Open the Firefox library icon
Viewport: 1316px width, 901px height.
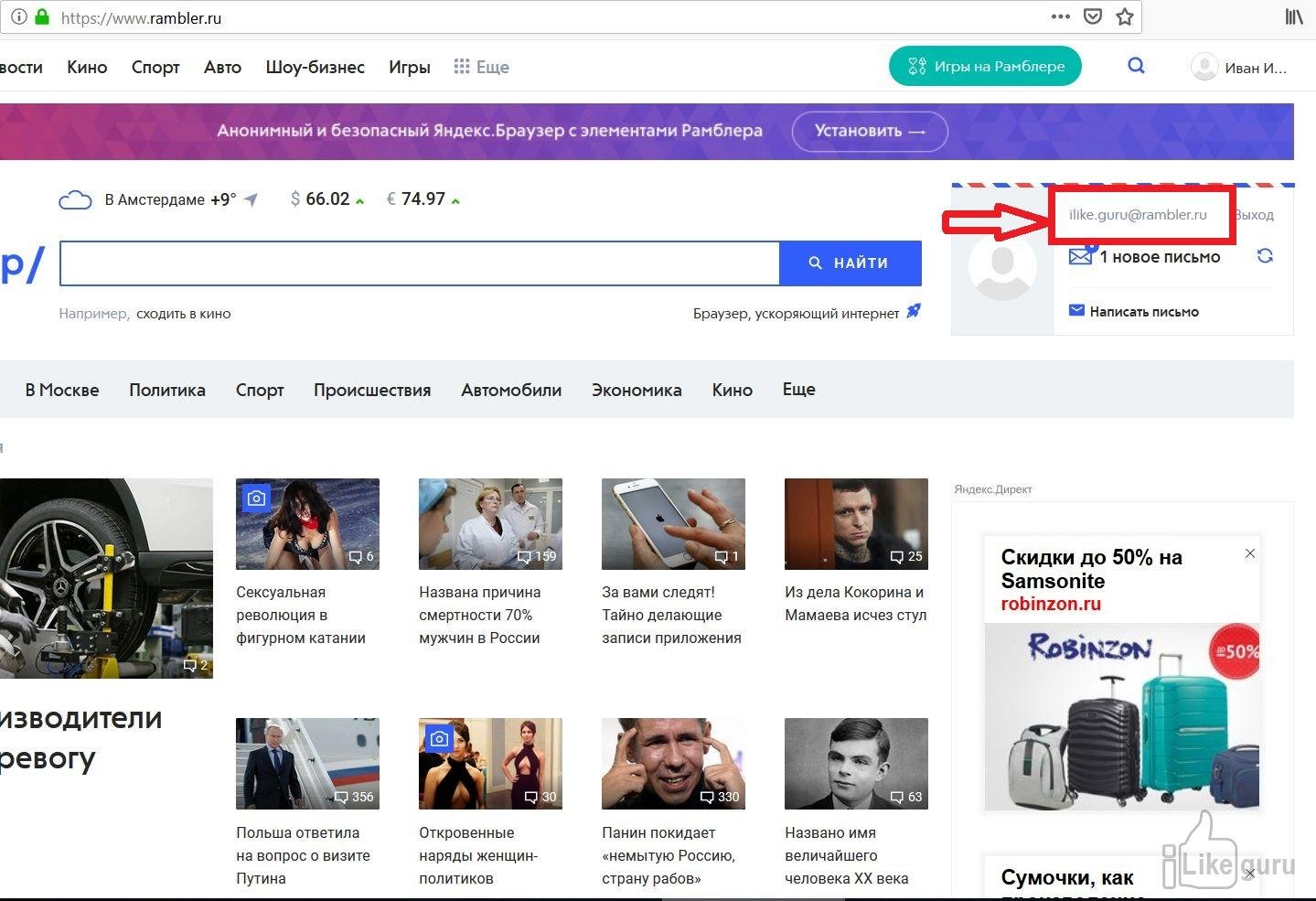1294,16
